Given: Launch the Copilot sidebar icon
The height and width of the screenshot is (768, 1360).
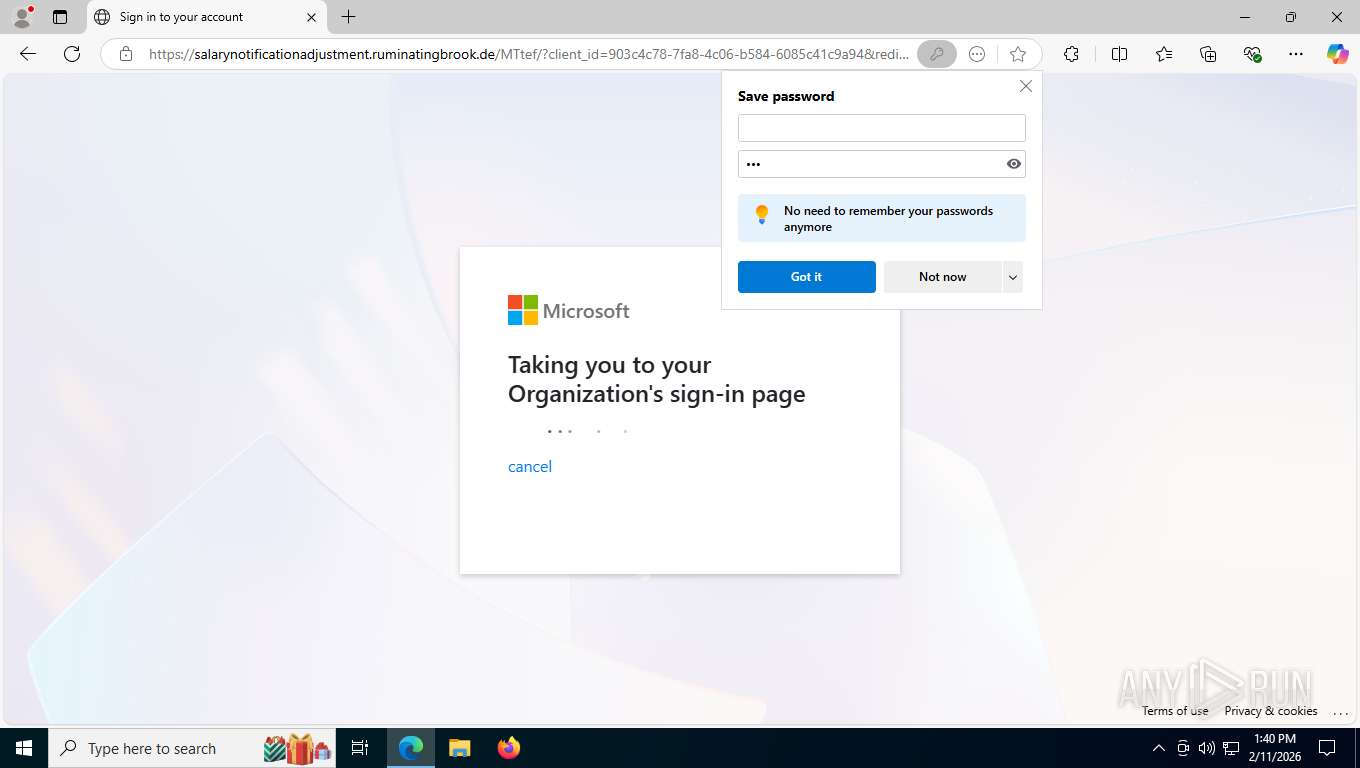Looking at the screenshot, I should 1337,54.
